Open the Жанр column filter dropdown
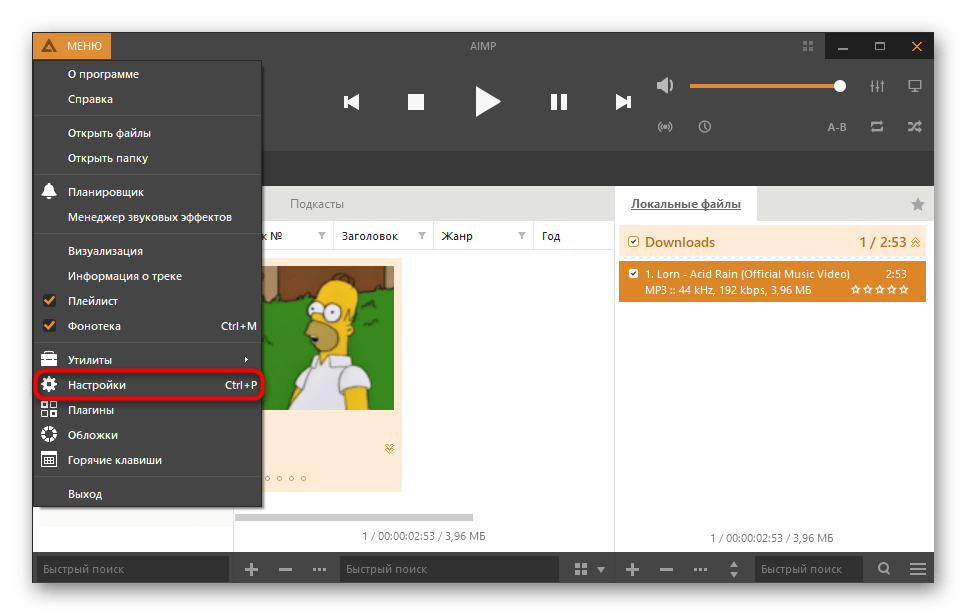 tap(522, 236)
